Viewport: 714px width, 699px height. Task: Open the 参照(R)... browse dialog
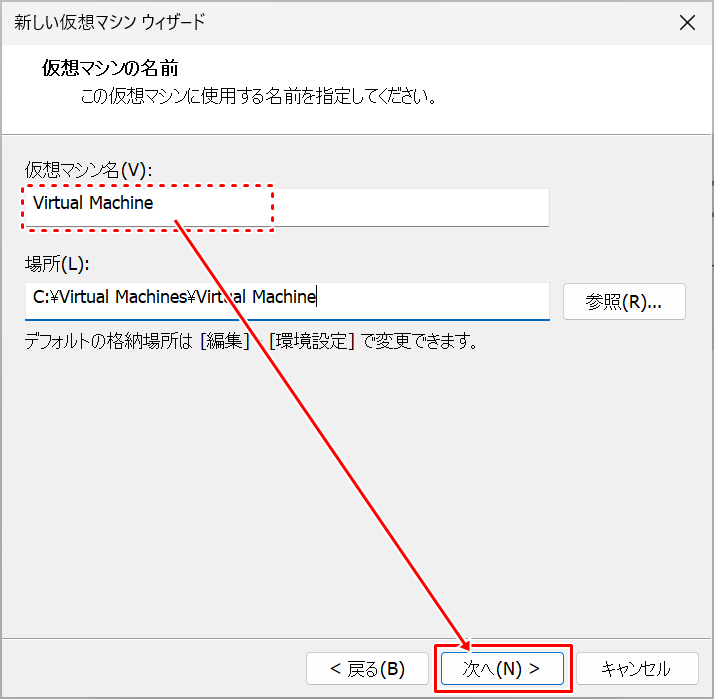click(624, 302)
